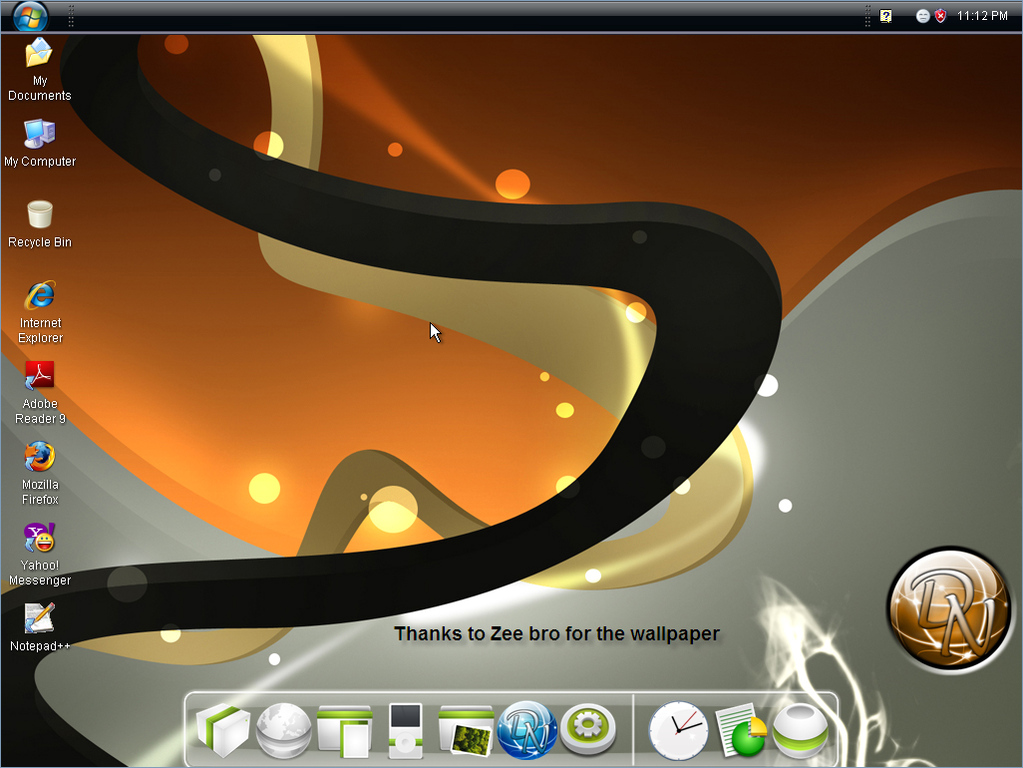The width and height of the screenshot is (1023, 768).
Task: Open the My Documents desktop icon
Action: [39, 53]
